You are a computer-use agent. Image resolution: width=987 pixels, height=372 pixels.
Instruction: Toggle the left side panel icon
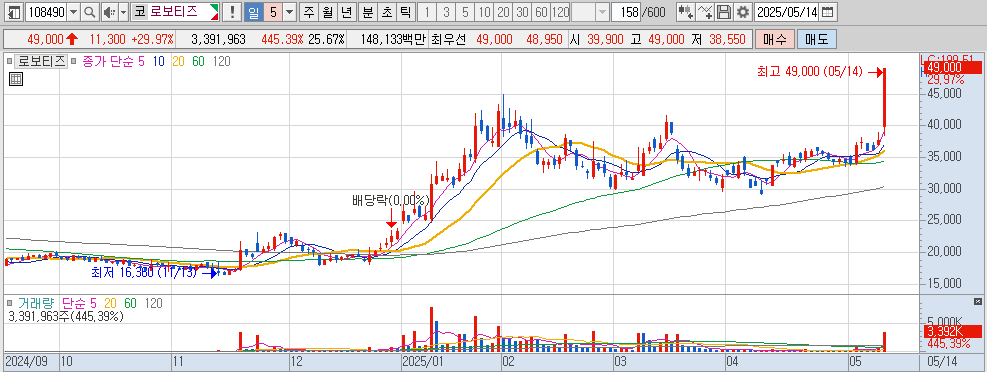tap(15, 11)
